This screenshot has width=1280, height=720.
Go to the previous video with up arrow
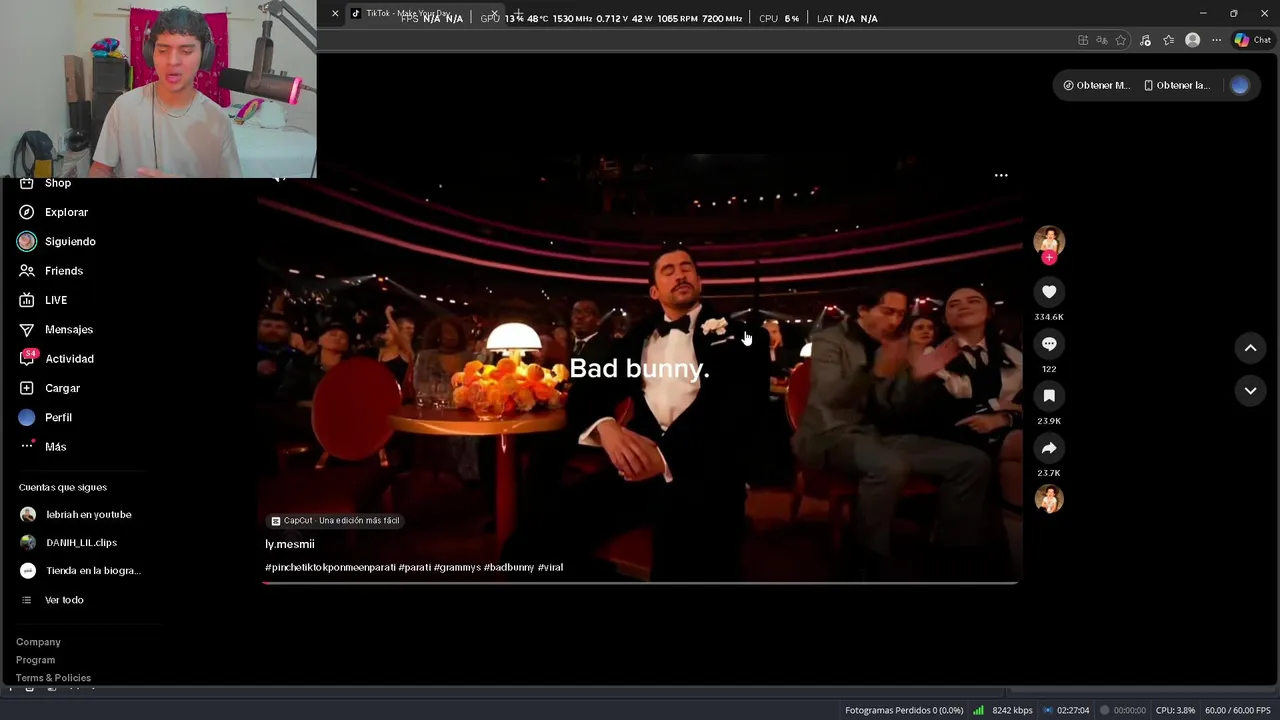pyautogui.click(x=1250, y=348)
